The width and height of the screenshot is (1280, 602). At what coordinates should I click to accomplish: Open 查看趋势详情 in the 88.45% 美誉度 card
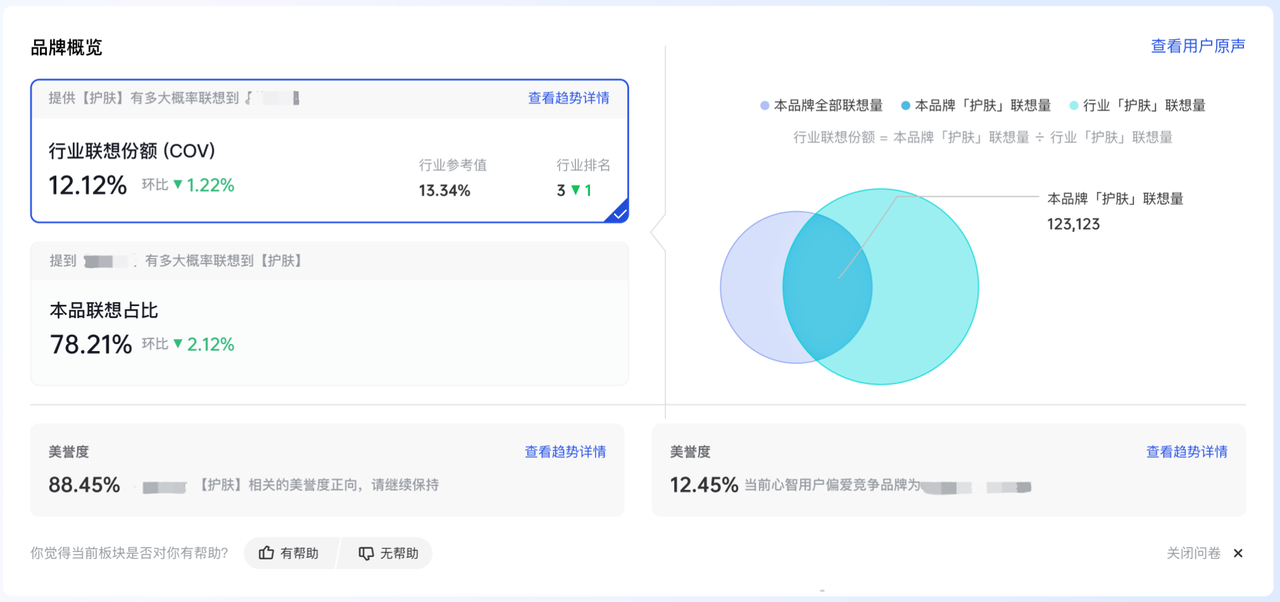pyautogui.click(x=565, y=452)
